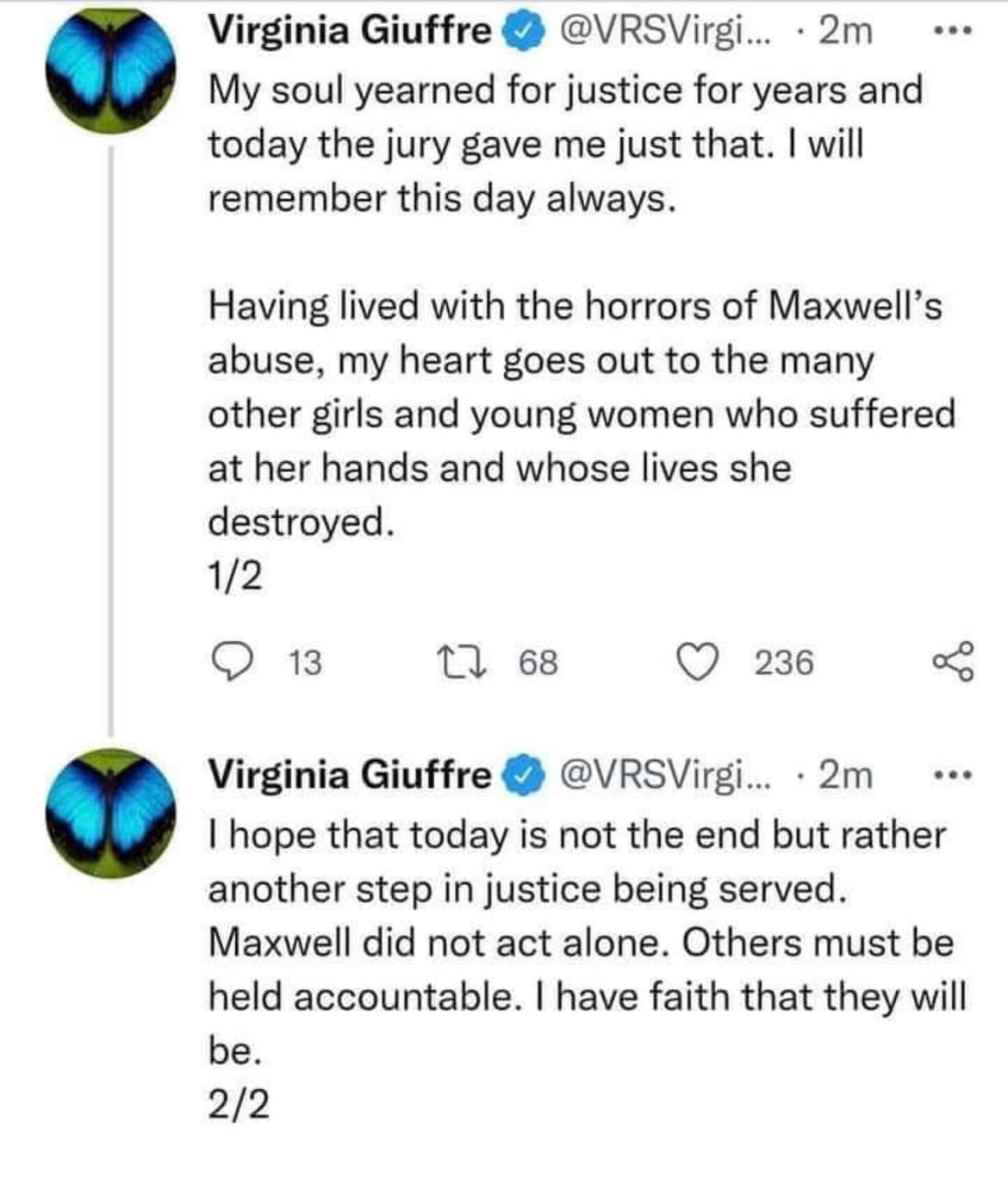Reply to the first tweet
Screen dimensions: 1008x1178
(x=229, y=662)
